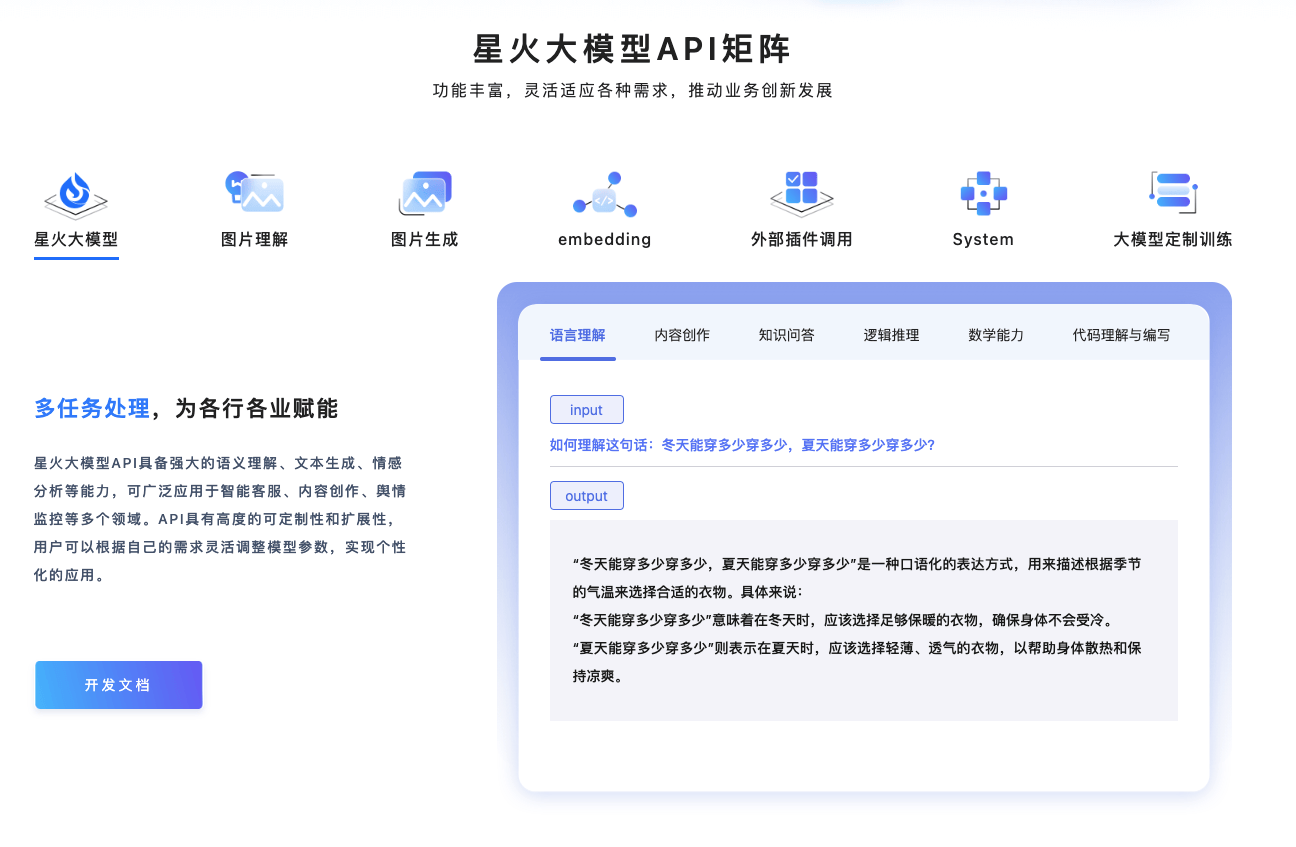1296x847 pixels.
Task: Switch to the 知识问答 tab
Action: coord(787,335)
